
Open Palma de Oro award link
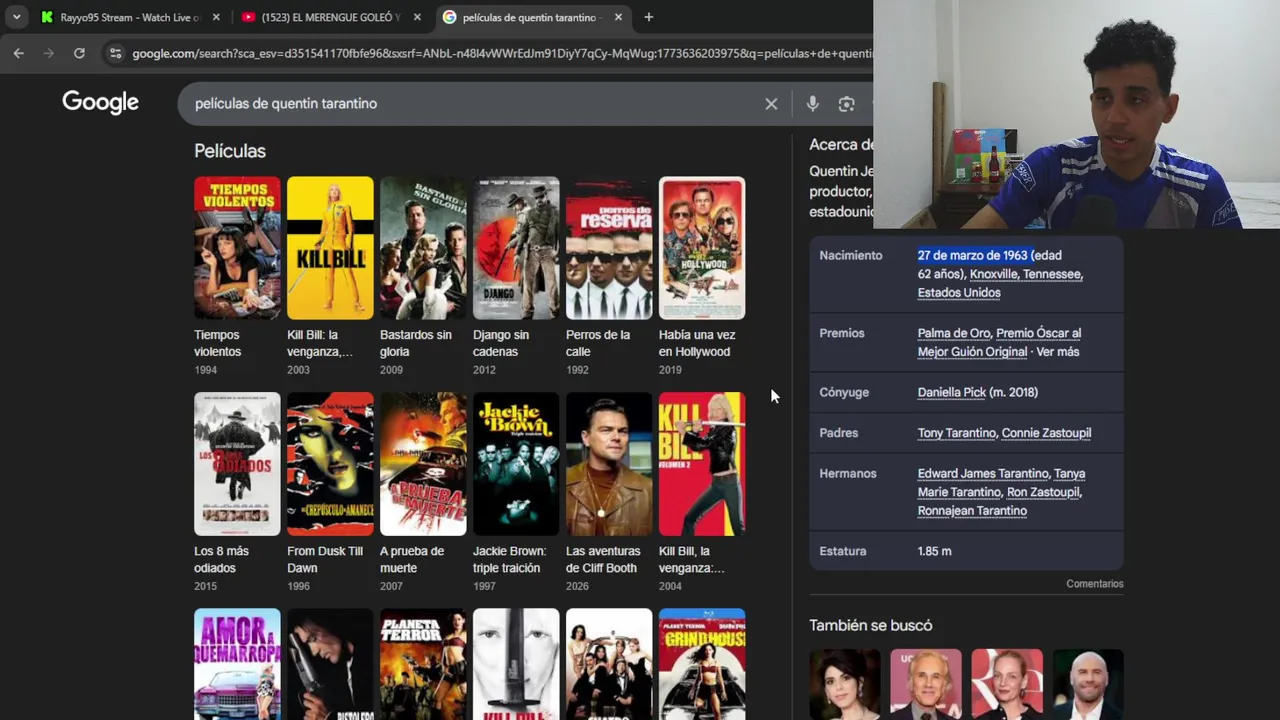[954, 333]
